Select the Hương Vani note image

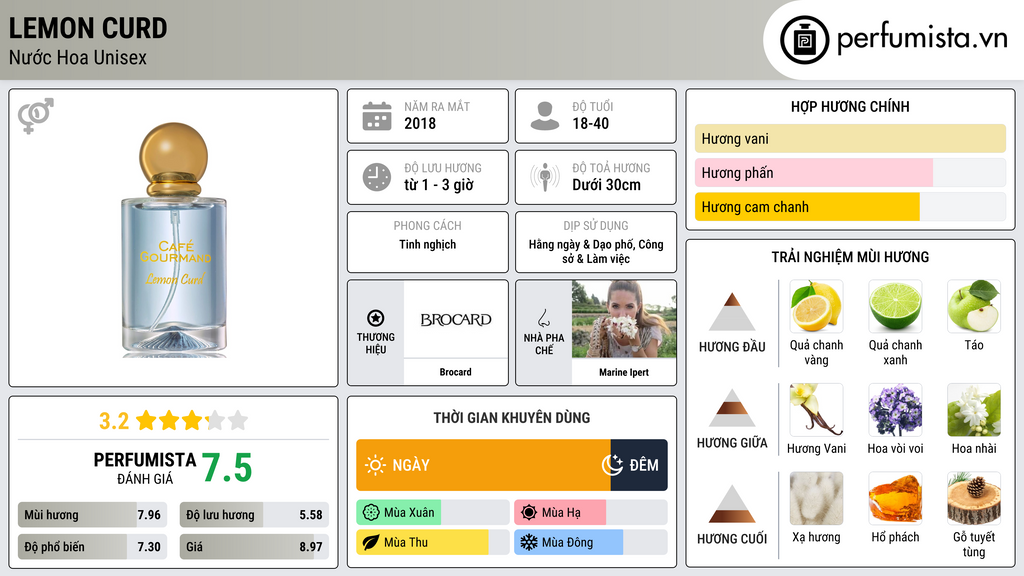pos(816,409)
